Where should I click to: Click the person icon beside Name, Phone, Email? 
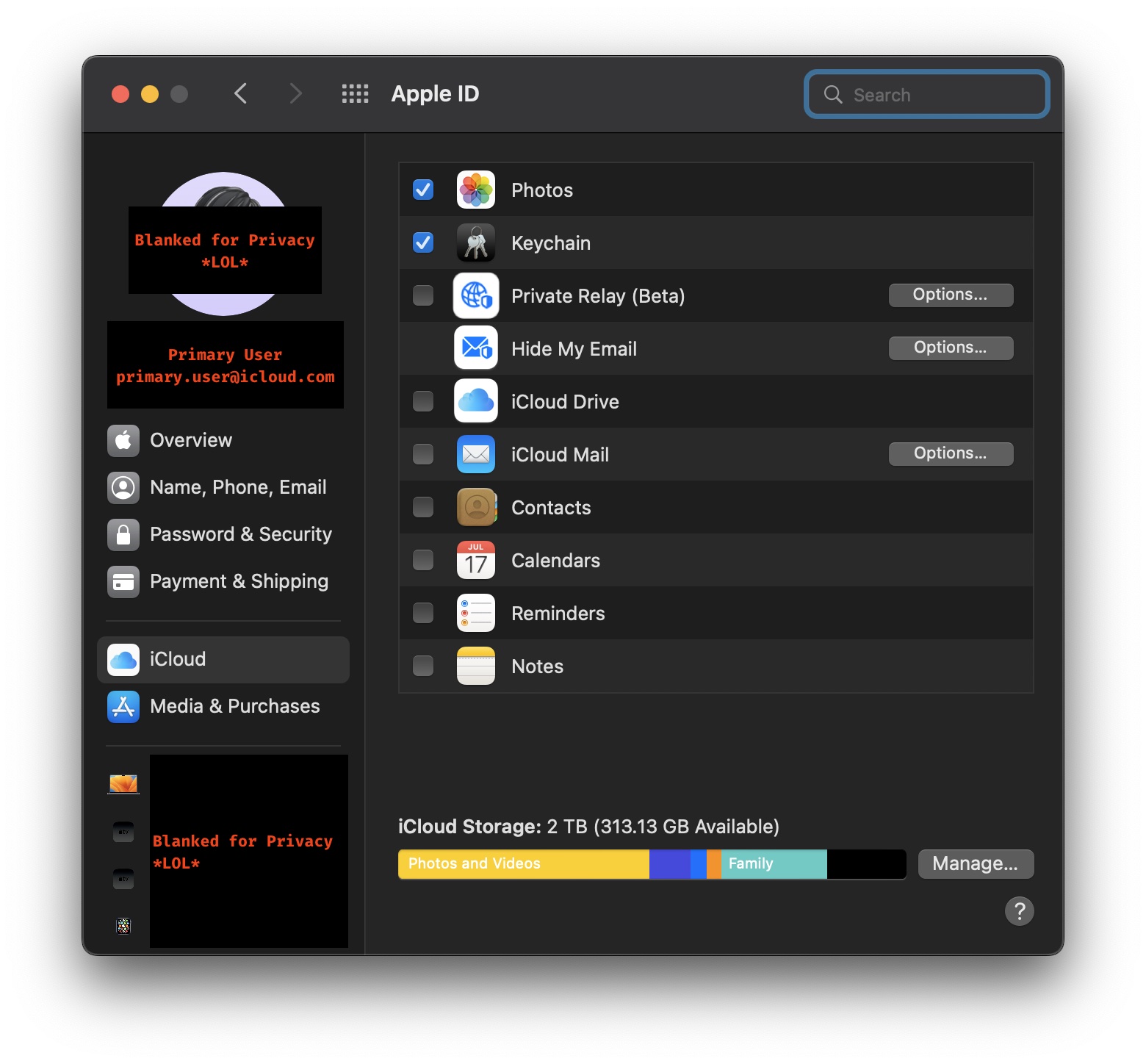(123, 487)
